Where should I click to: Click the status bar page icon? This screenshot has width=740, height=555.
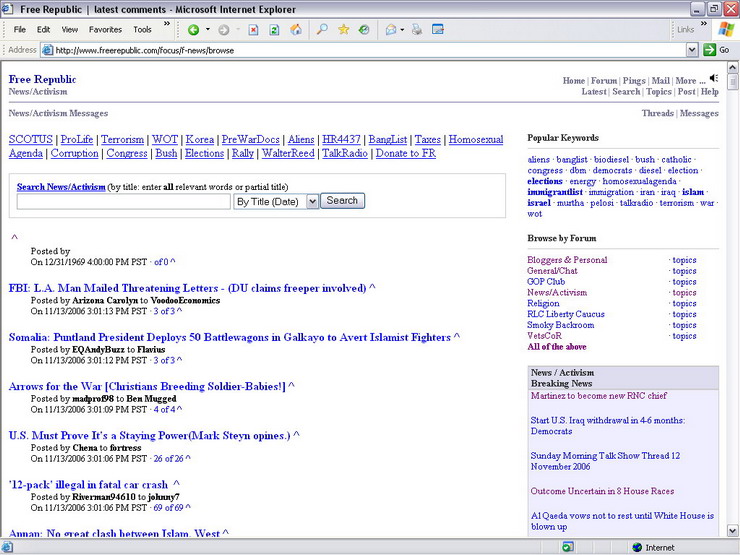(7, 547)
